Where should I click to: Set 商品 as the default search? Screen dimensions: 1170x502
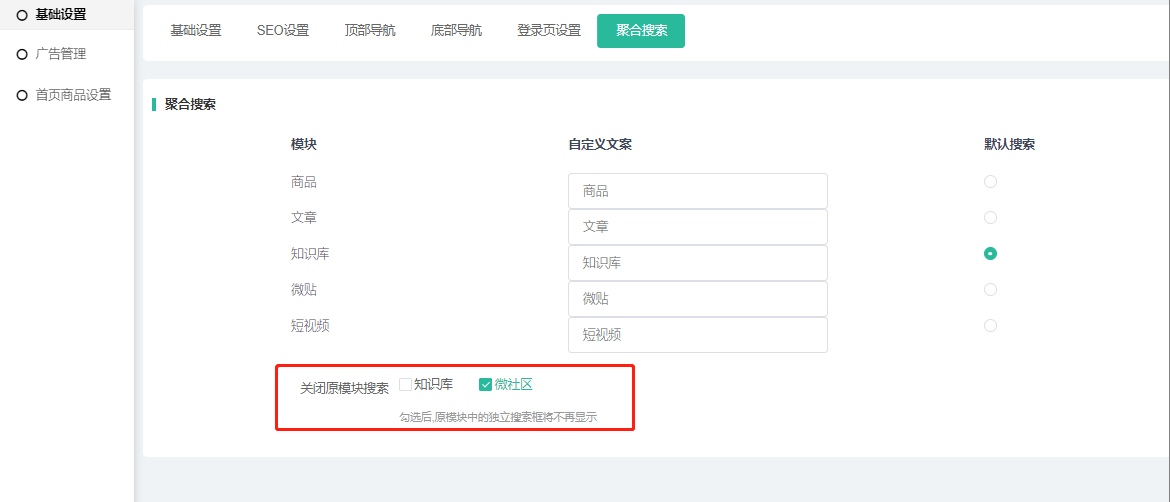990,181
